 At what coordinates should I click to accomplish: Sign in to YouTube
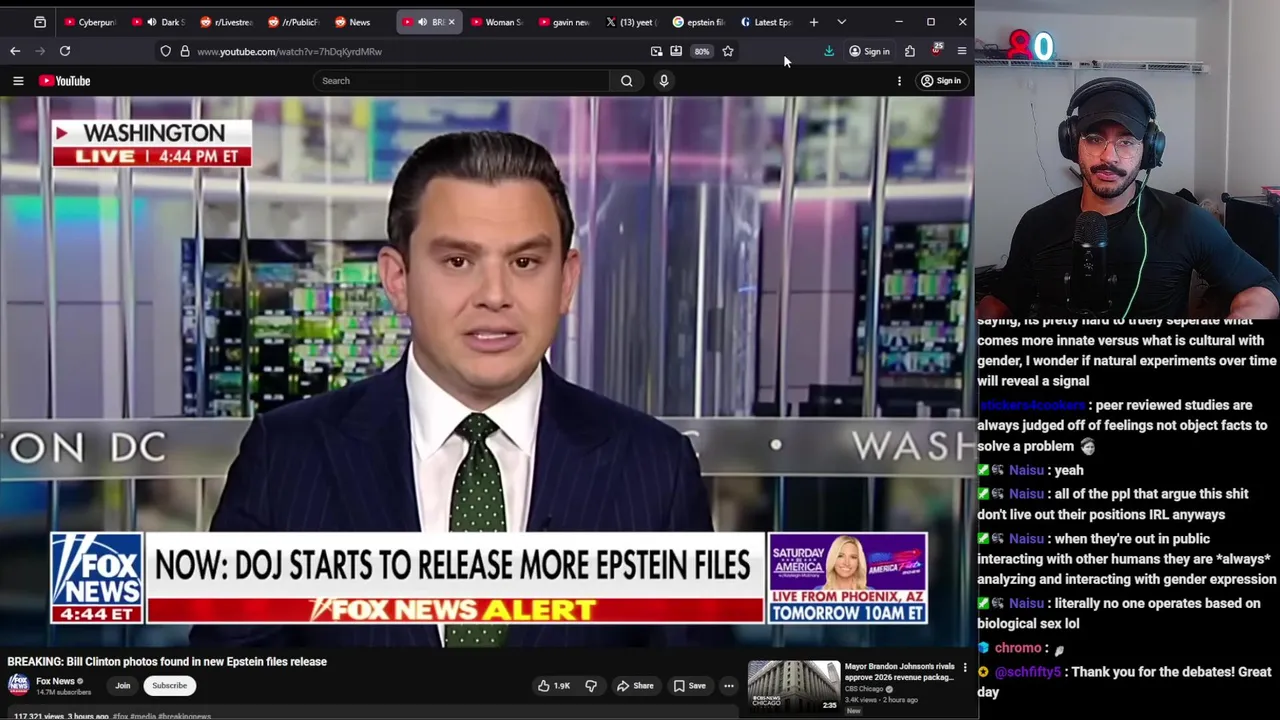click(x=941, y=81)
